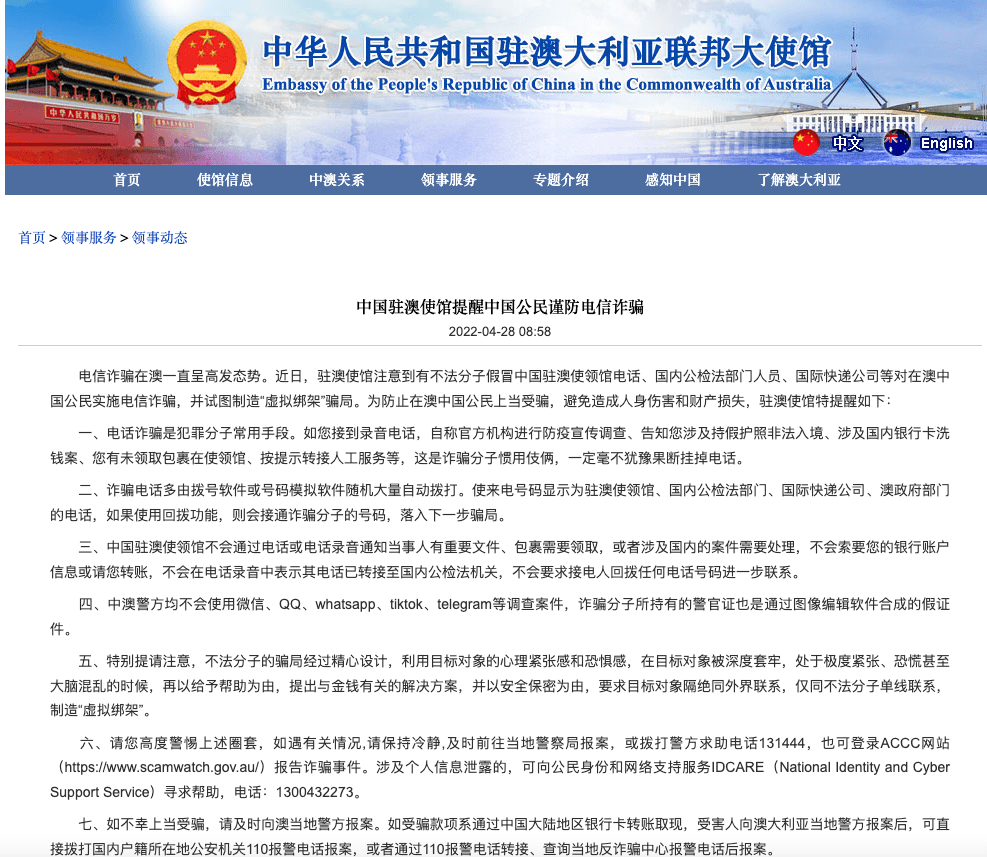Image resolution: width=987 pixels, height=857 pixels.
Task: Click the Chinese national emblem logo
Action: tap(207, 65)
